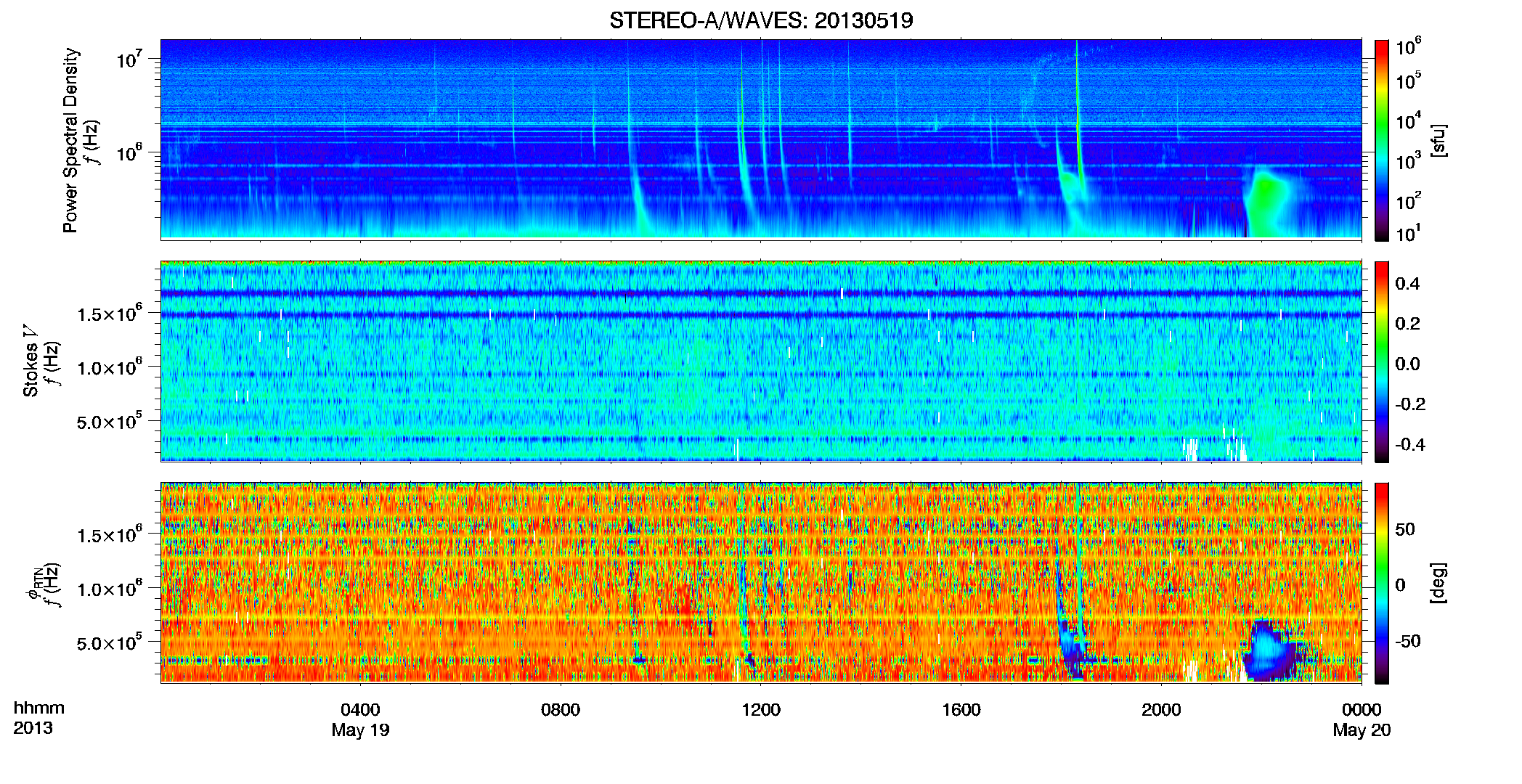This screenshot has height=784, width=1522.
Task: Click the blue blob near 2200 in bottom panel
Action: pyautogui.click(x=1271, y=650)
